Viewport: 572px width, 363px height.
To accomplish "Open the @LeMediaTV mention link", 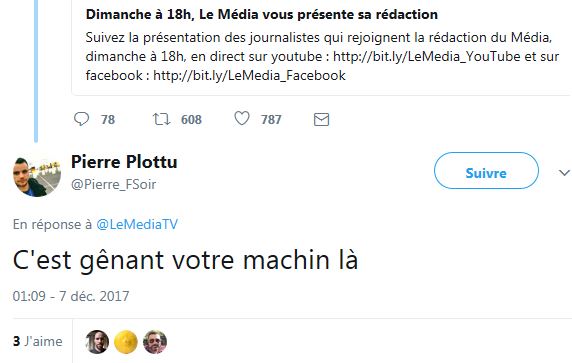I will pyautogui.click(x=137, y=224).
